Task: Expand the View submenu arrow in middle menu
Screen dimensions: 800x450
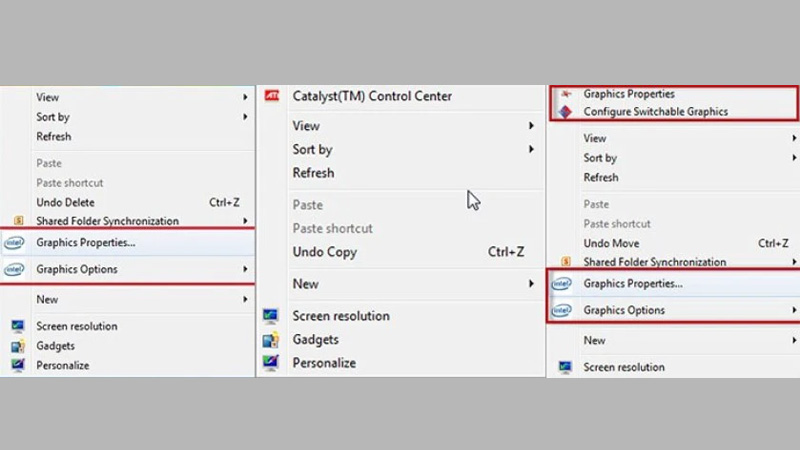Action: coord(531,126)
